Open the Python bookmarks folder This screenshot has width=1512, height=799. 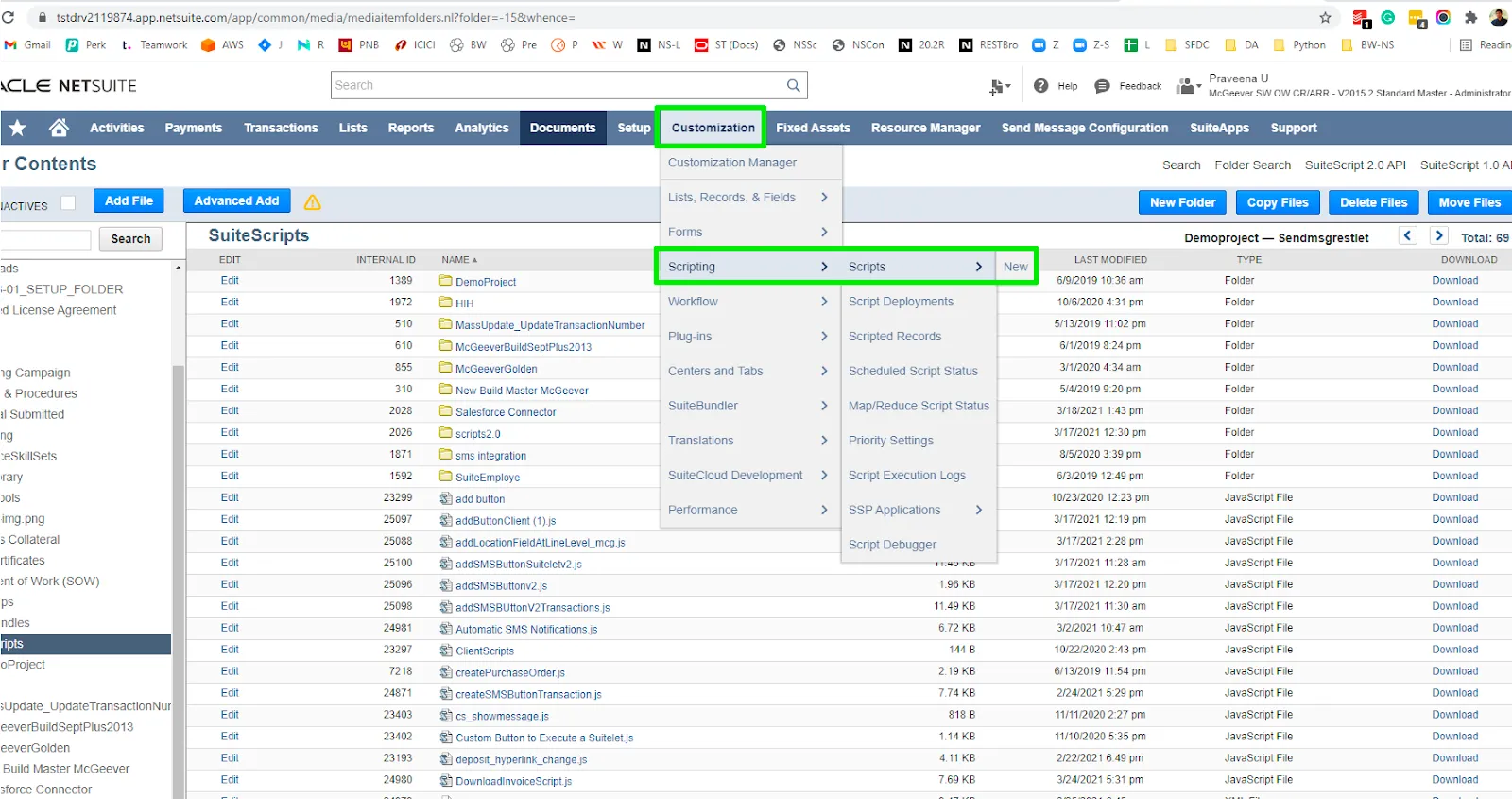click(x=1299, y=44)
